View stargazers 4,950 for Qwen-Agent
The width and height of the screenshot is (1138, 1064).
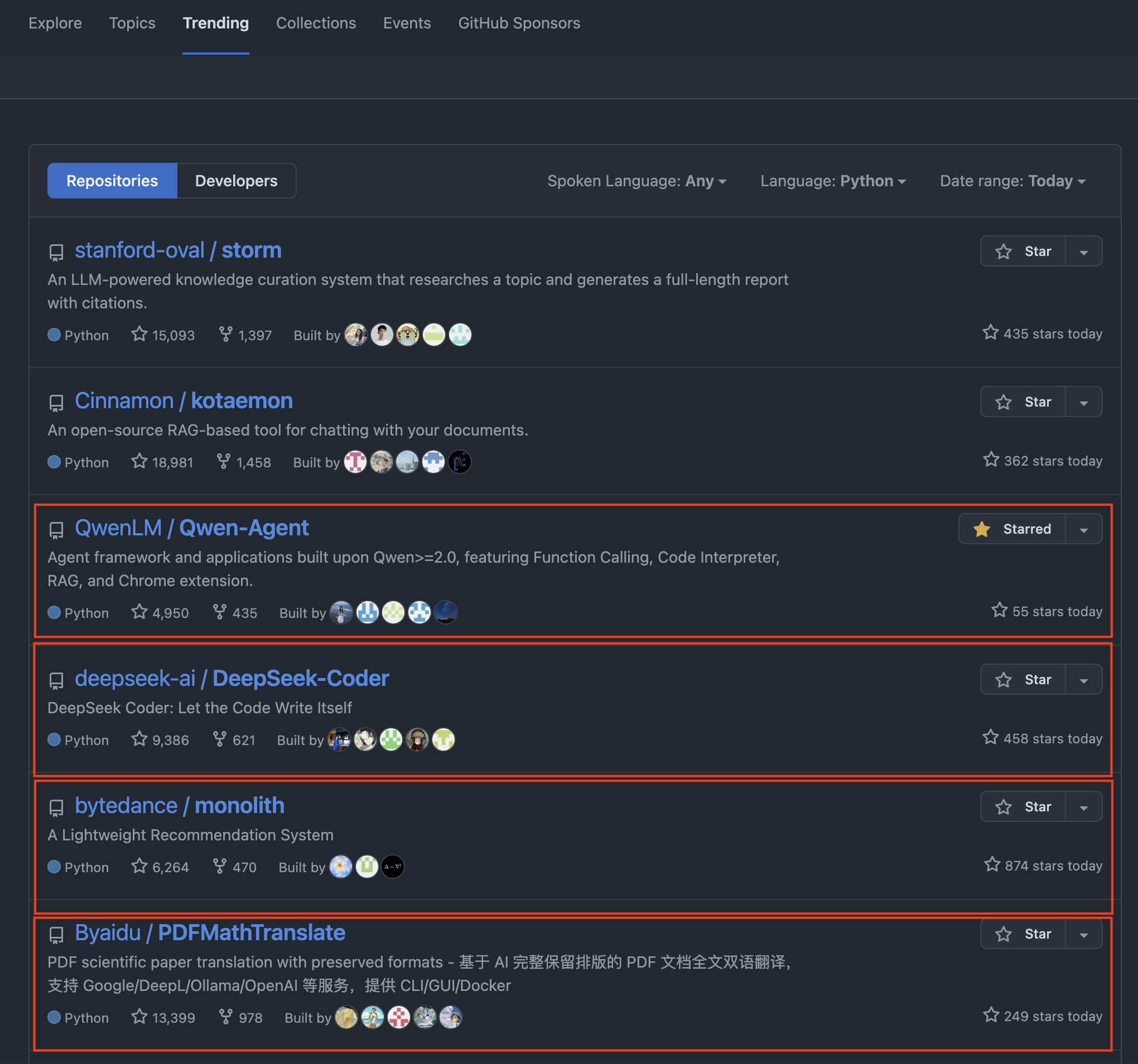[x=160, y=612]
